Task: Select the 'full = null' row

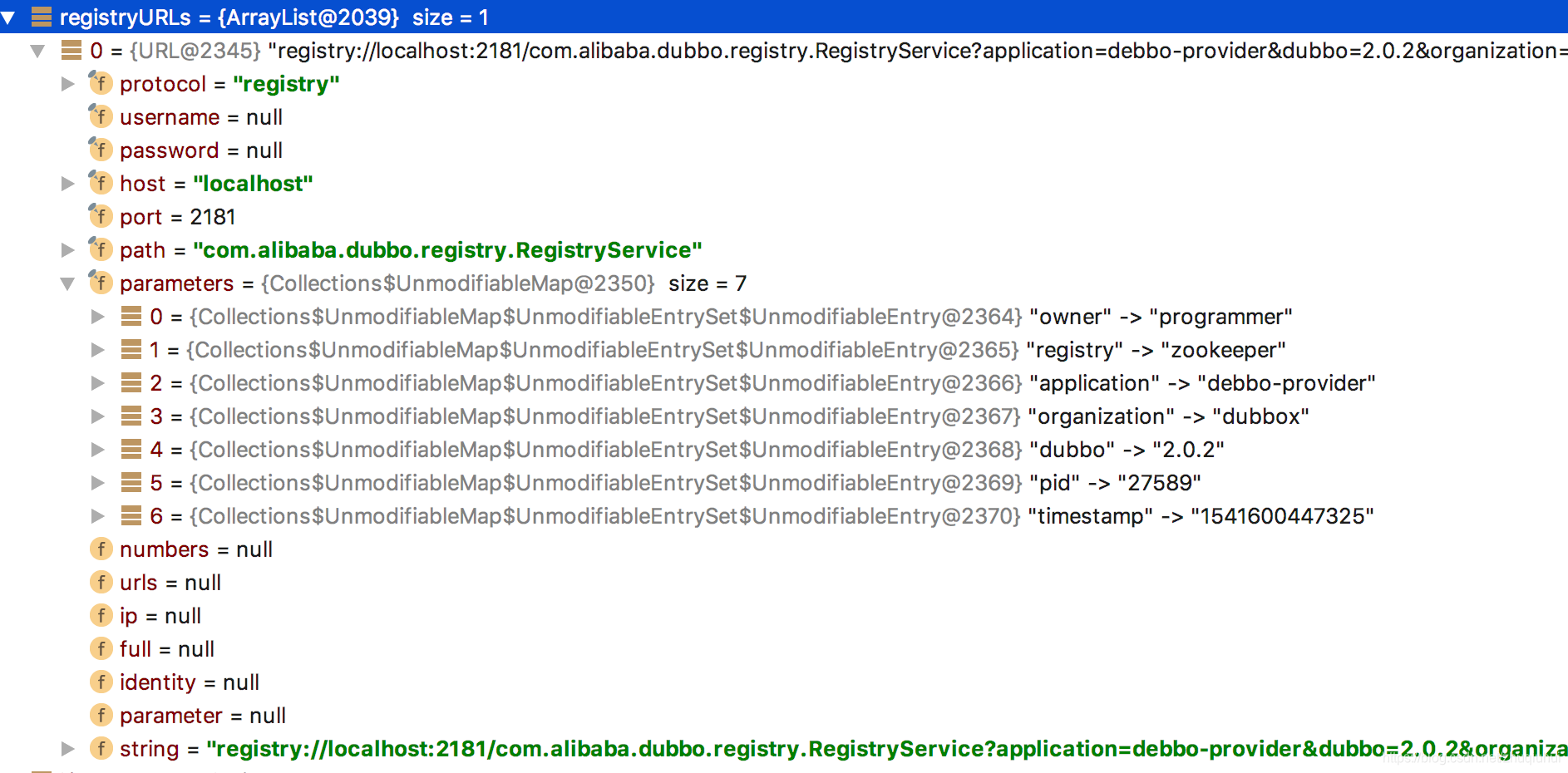Action: [167, 649]
